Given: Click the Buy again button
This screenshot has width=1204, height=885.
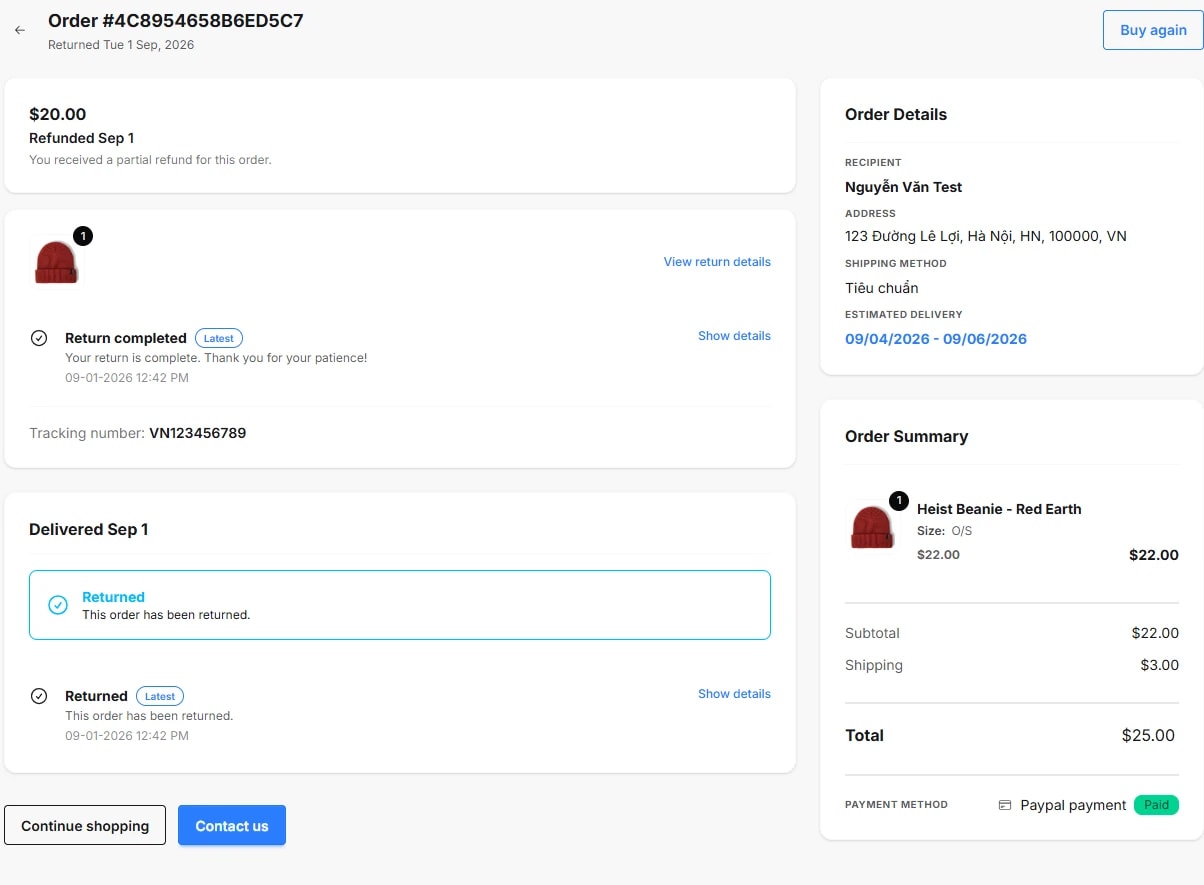Looking at the screenshot, I should pyautogui.click(x=1153, y=30).
